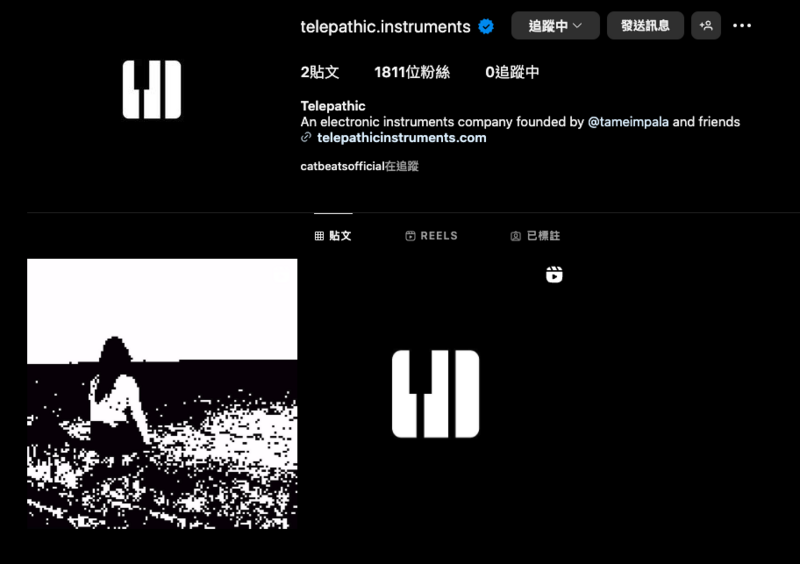The width and height of the screenshot is (800, 564).
Task: Switch to the REELS tab
Action: pyautogui.click(x=432, y=236)
